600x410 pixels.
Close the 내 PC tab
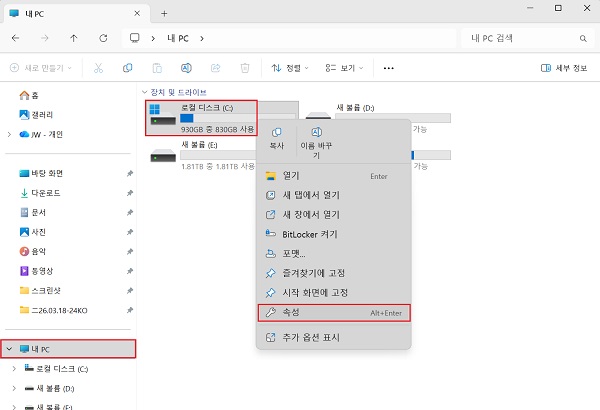(x=137, y=13)
